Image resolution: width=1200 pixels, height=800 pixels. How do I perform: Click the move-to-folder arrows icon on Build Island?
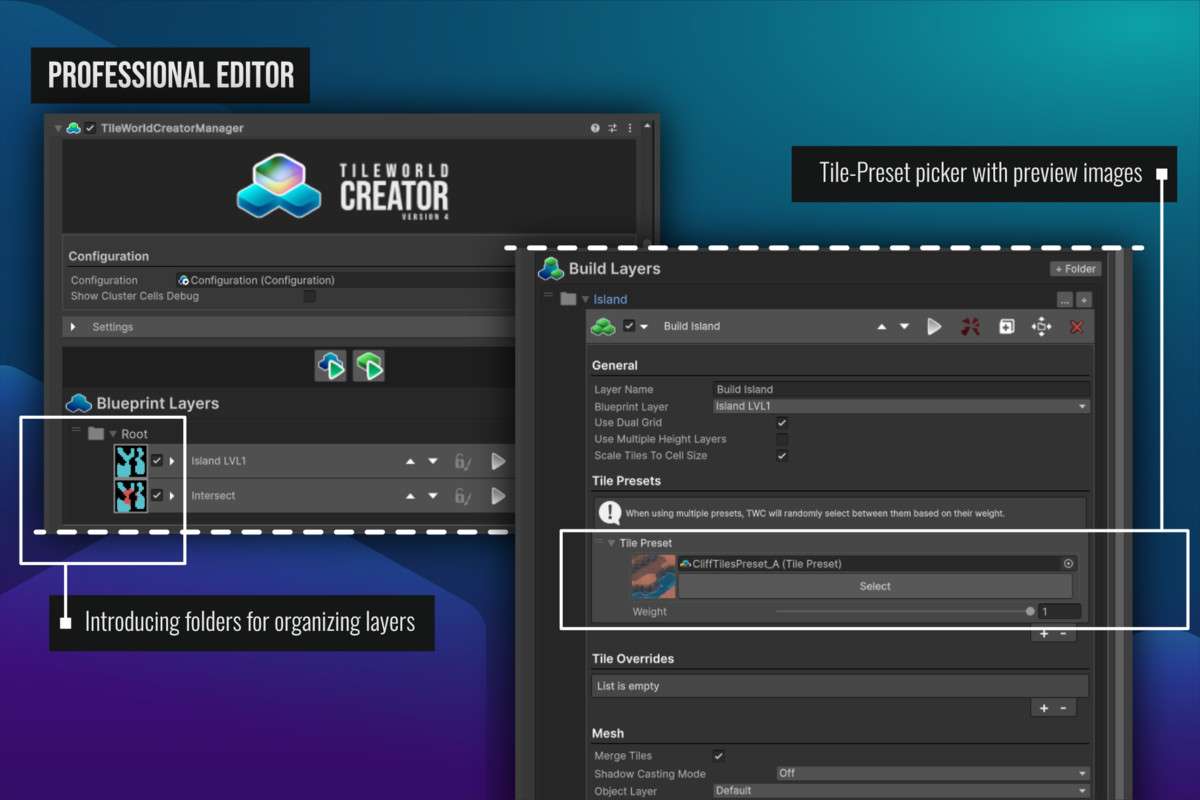[x=1041, y=327]
